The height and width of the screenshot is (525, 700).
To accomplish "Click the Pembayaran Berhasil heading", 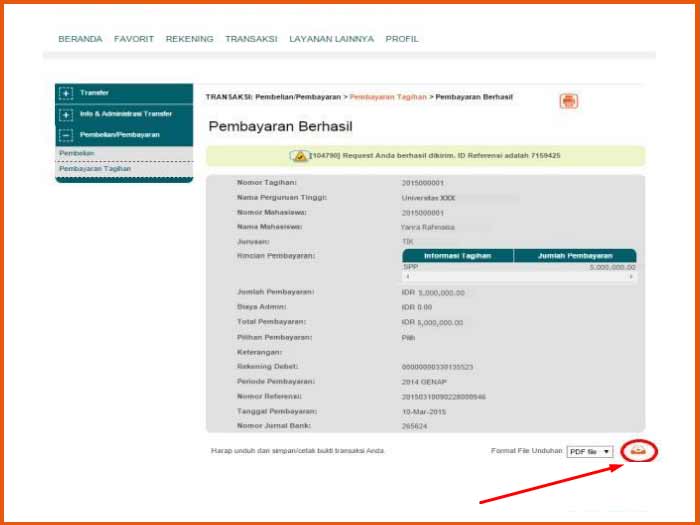I will click(280, 126).
